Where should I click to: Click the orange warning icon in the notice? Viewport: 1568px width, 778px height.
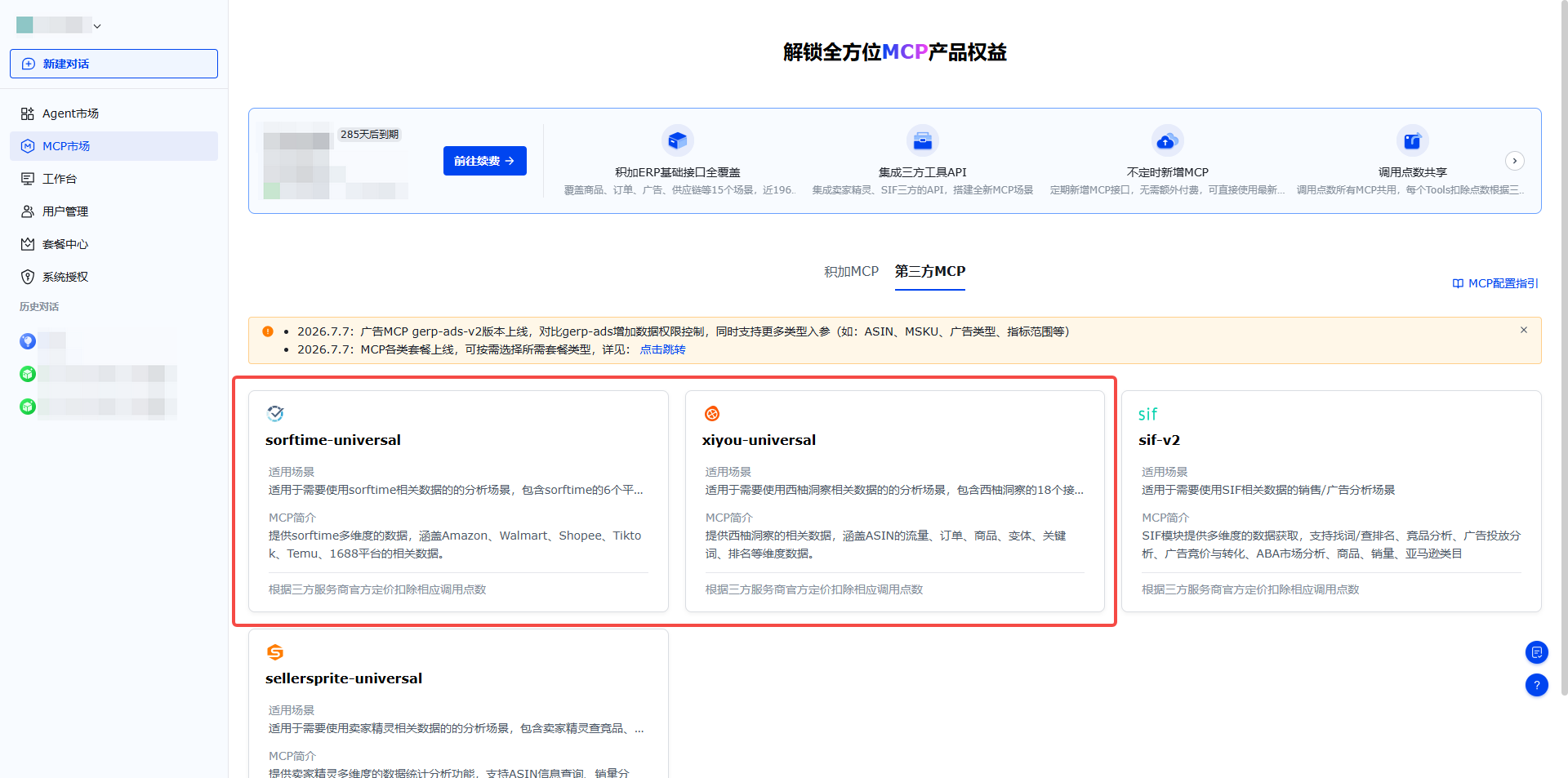click(268, 331)
